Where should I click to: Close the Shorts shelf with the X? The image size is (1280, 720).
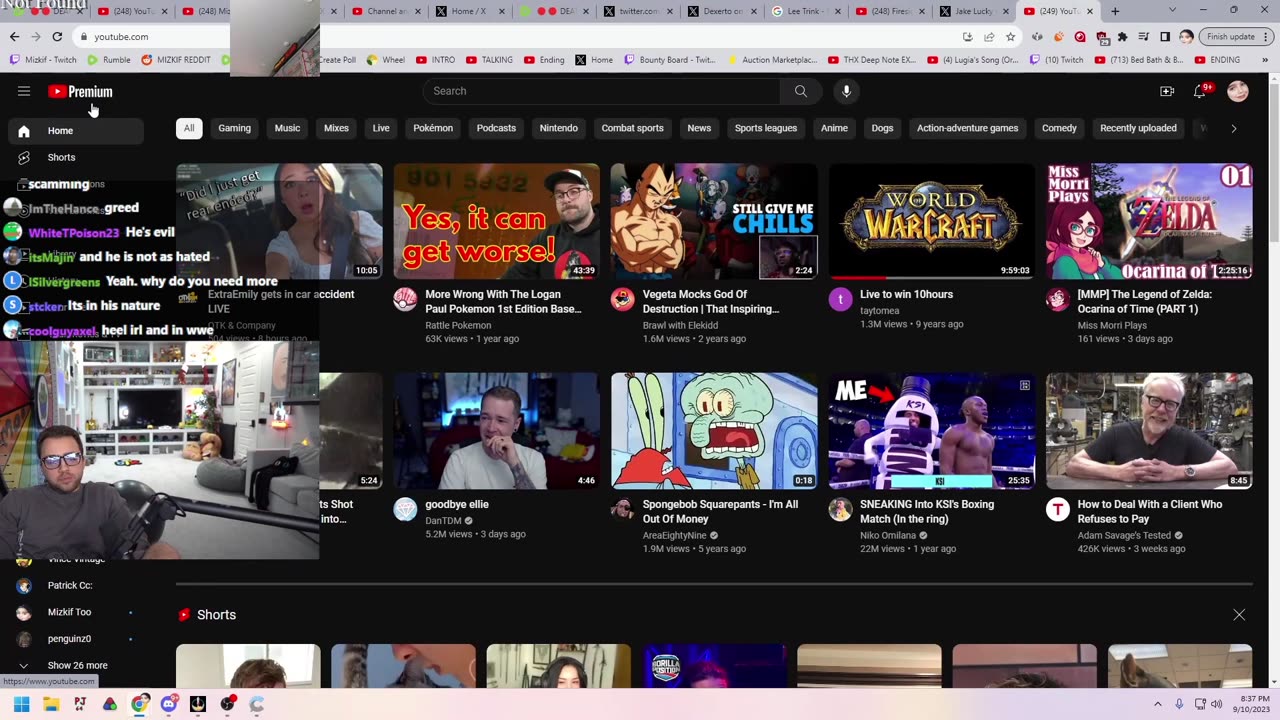tap(1239, 615)
